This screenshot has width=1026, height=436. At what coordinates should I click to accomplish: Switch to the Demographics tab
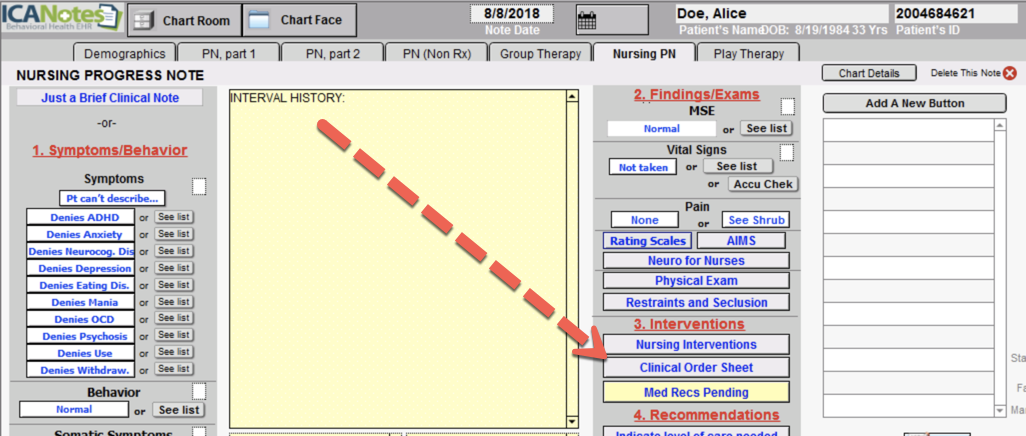point(125,54)
